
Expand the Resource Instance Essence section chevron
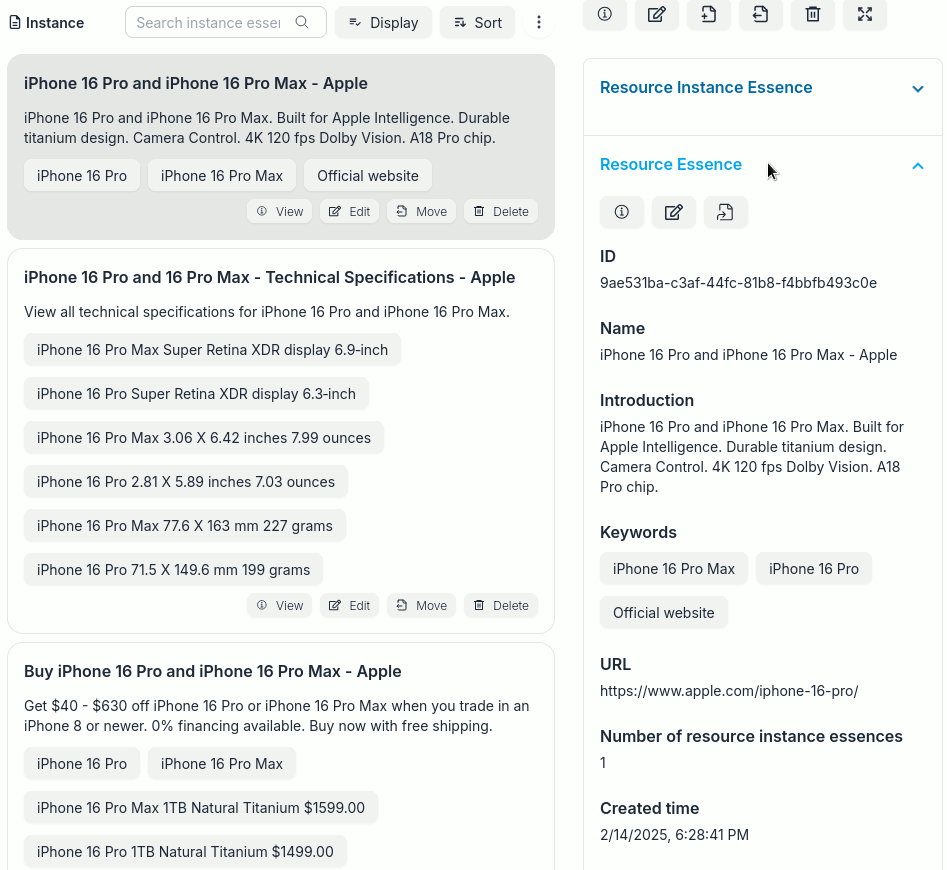[x=917, y=89]
